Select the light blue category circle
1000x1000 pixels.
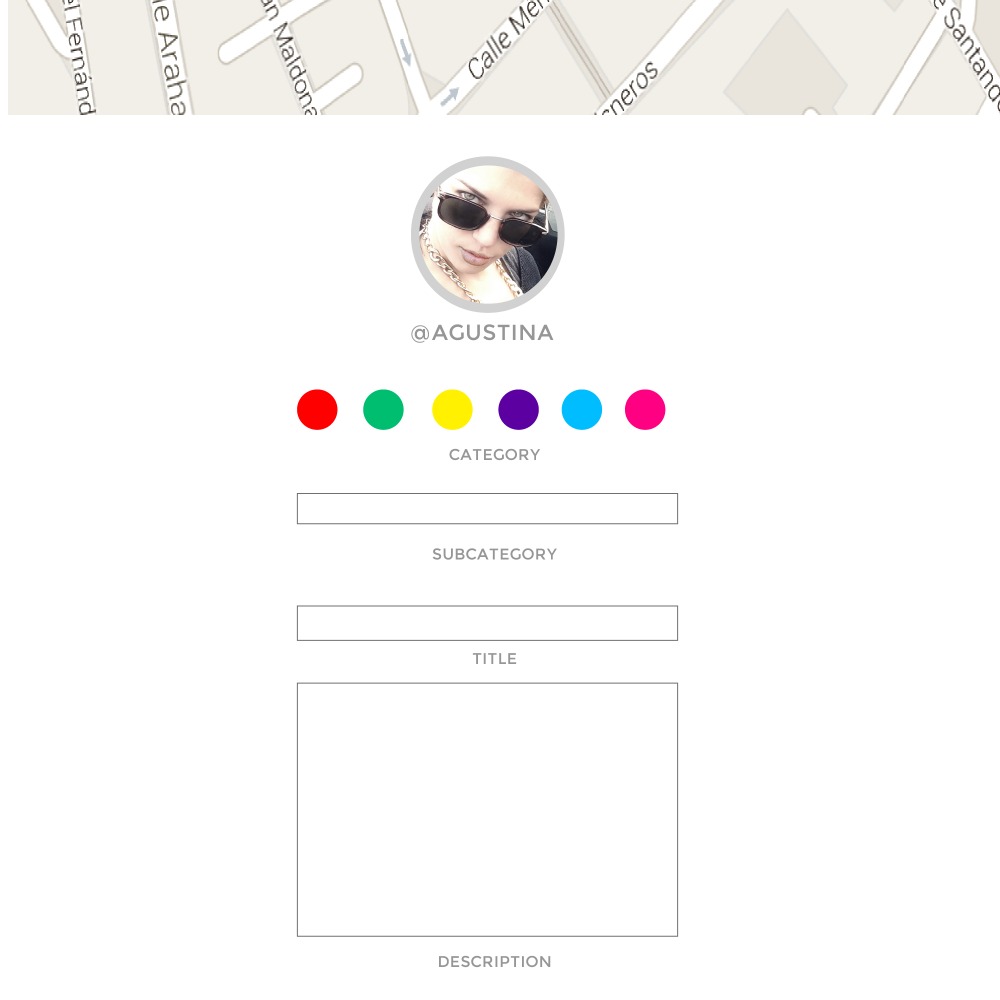click(582, 409)
